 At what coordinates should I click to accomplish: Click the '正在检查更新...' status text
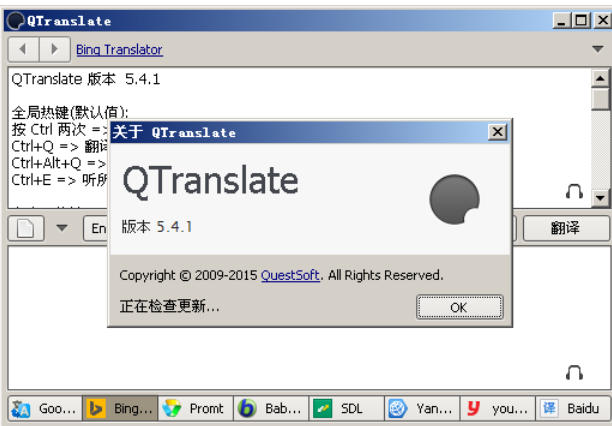(169, 306)
